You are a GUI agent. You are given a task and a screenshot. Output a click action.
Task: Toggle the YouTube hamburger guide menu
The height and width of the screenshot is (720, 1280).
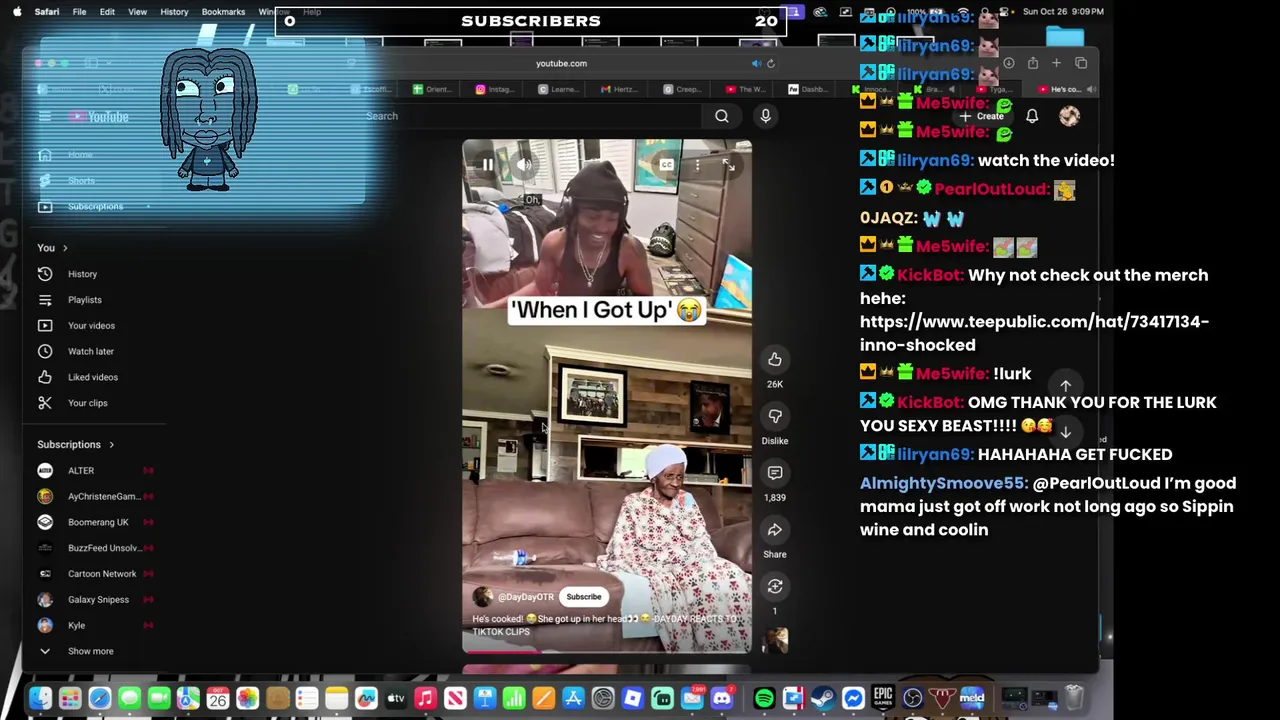click(x=45, y=116)
